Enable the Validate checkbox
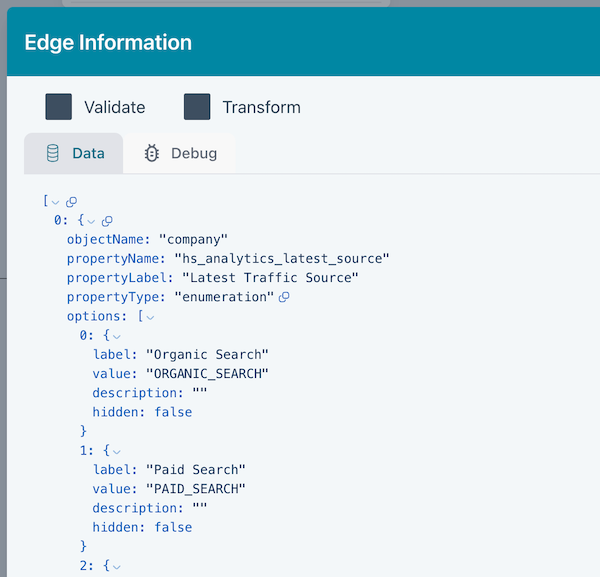This screenshot has width=600, height=577. (59, 107)
